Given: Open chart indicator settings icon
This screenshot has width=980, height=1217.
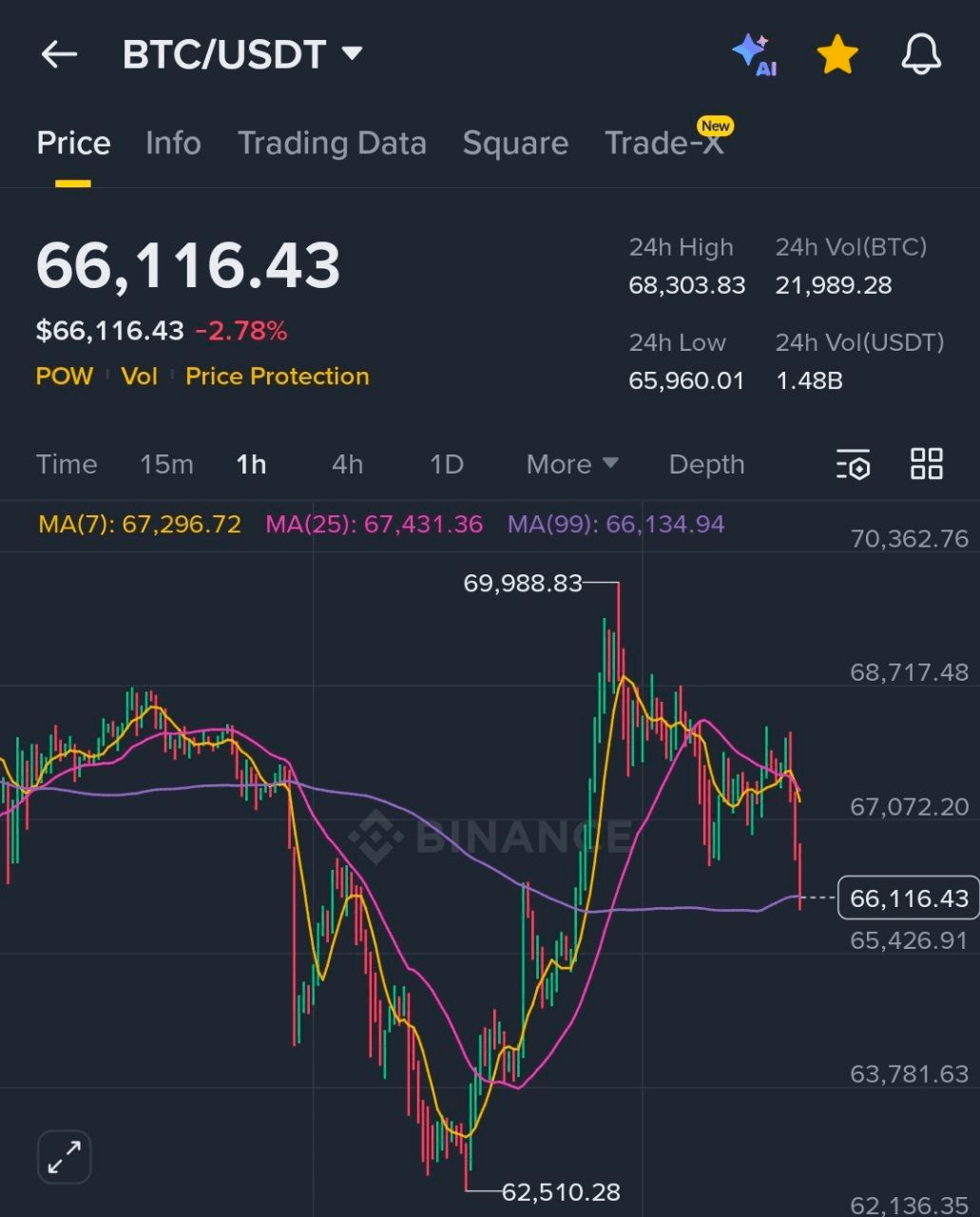Looking at the screenshot, I should pos(854,465).
